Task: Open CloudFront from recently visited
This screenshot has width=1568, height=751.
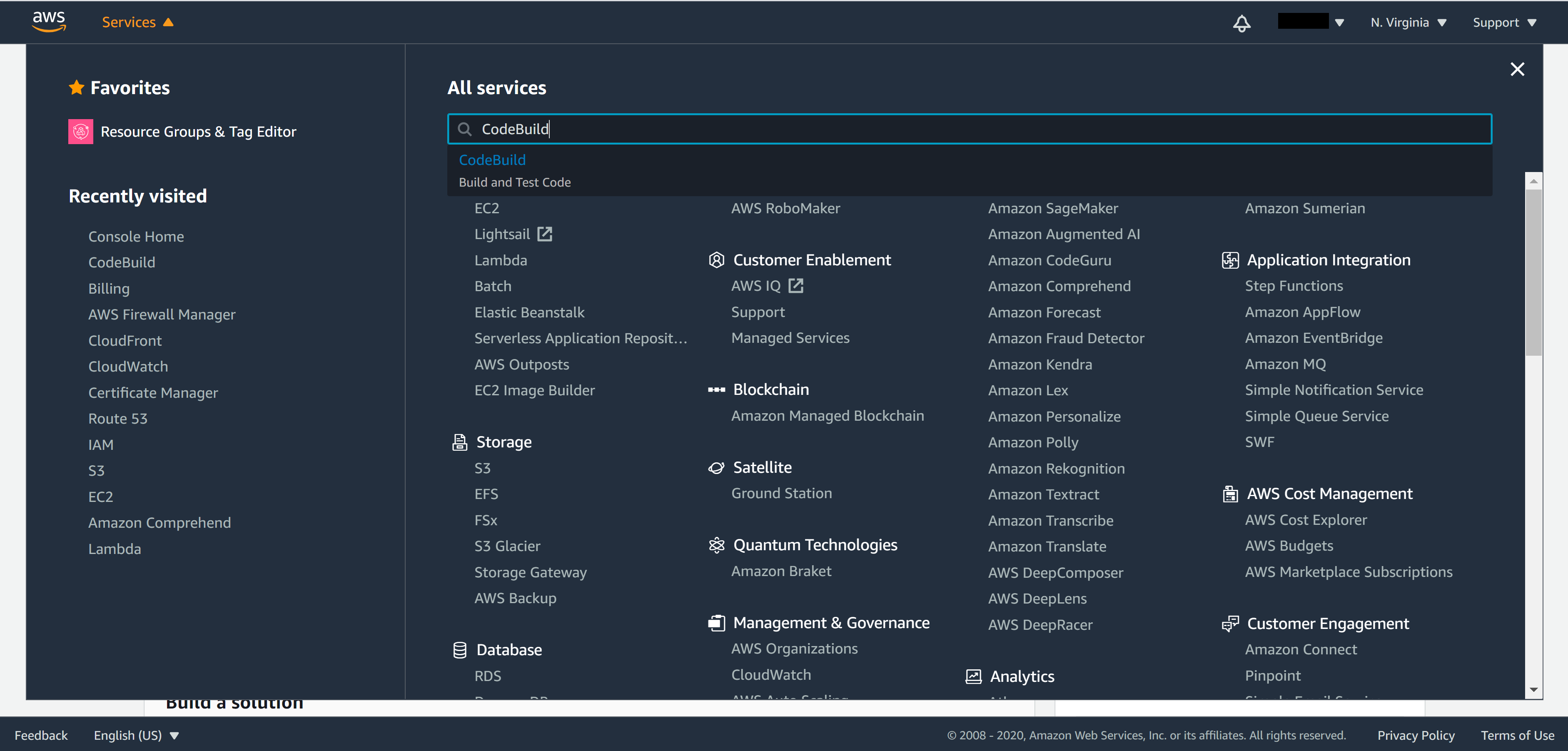Action: (125, 340)
